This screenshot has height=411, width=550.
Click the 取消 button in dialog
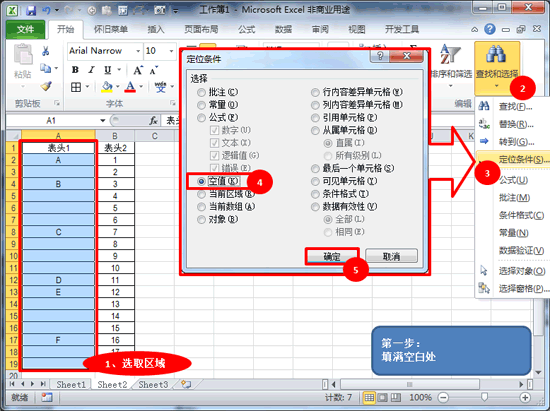pos(391,256)
